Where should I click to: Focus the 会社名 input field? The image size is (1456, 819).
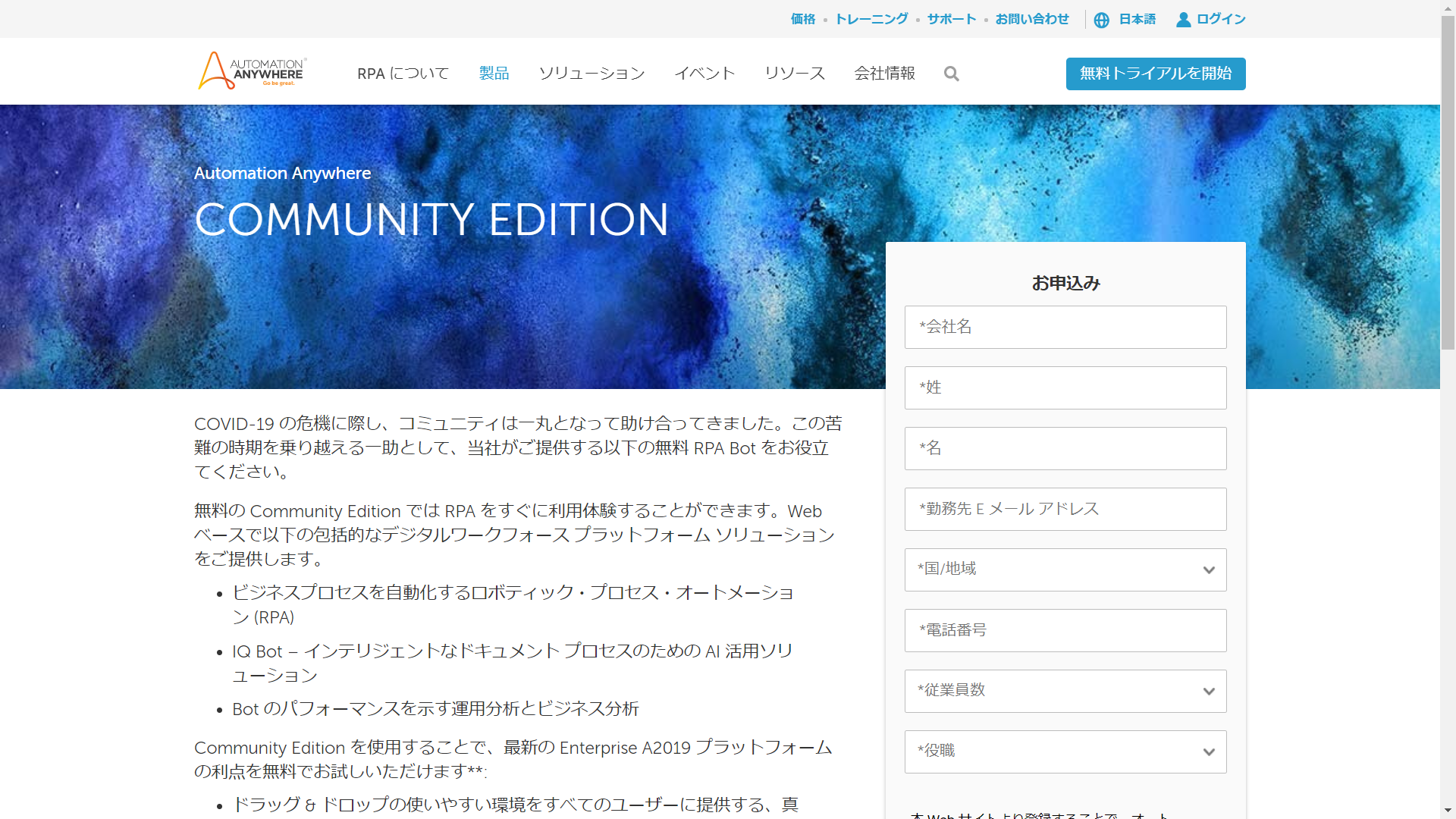point(1065,327)
